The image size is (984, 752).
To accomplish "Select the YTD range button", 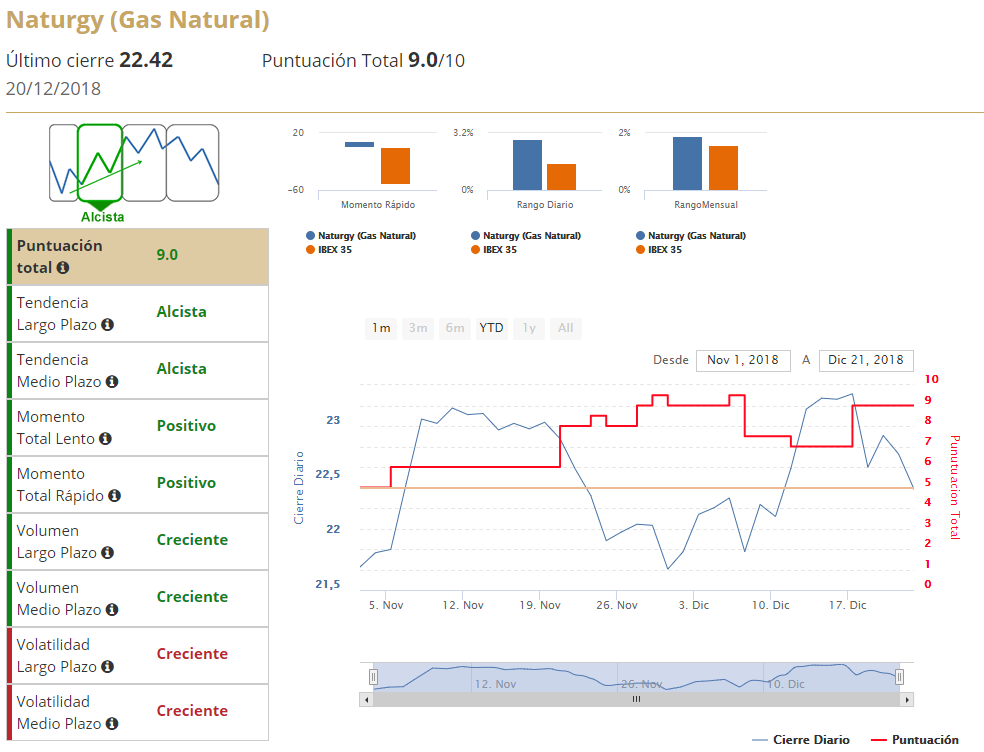I will (x=491, y=328).
